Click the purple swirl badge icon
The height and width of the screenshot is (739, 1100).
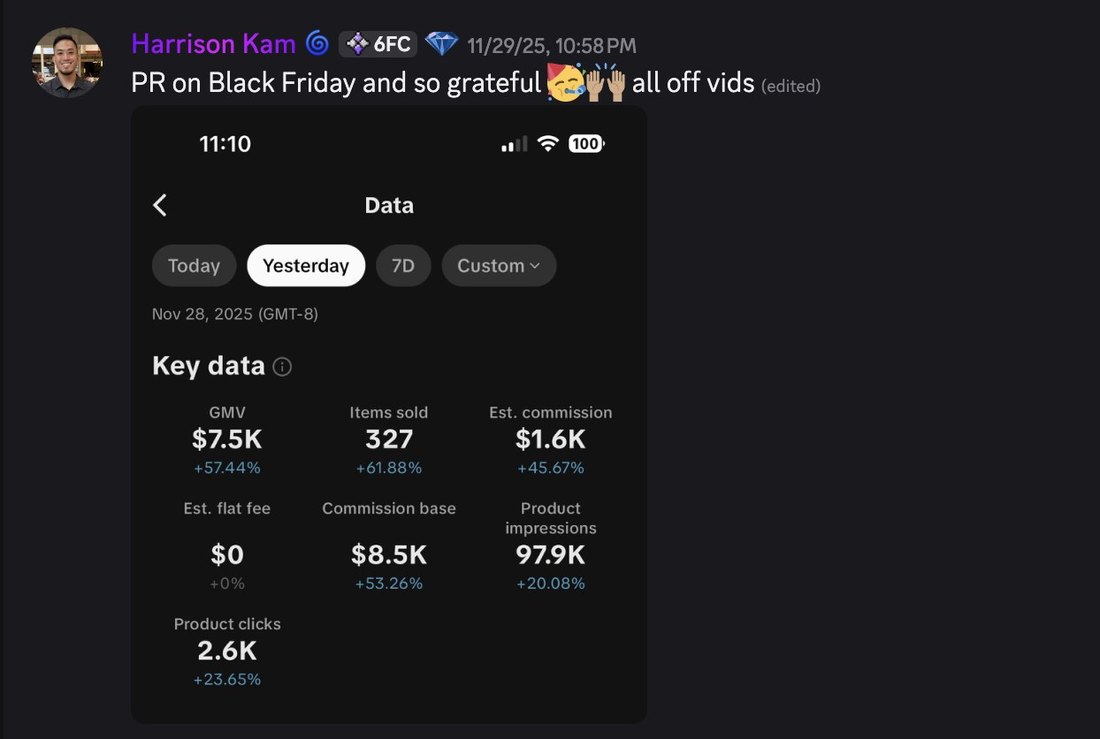[317, 44]
